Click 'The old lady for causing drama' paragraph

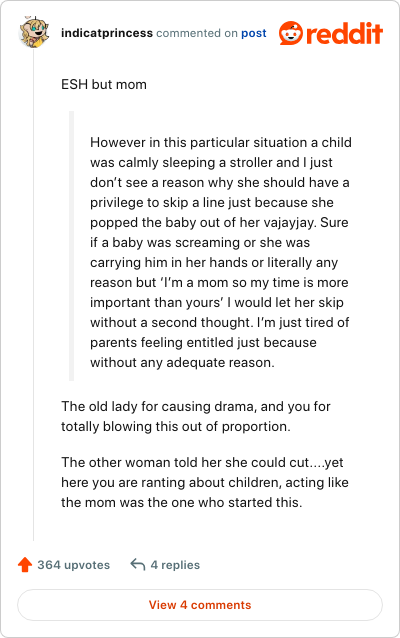(x=196, y=416)
